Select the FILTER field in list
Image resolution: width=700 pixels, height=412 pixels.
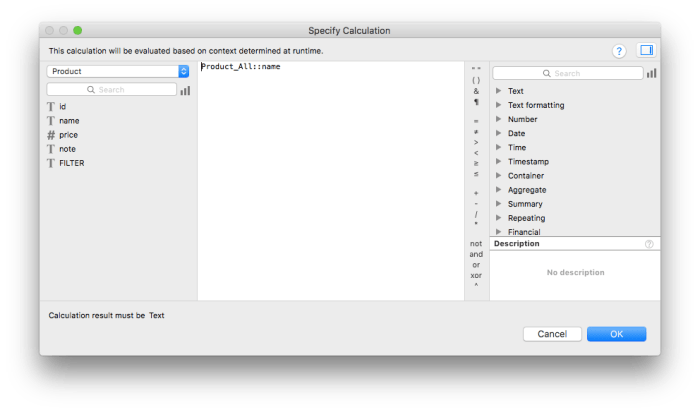click(71, 162)
